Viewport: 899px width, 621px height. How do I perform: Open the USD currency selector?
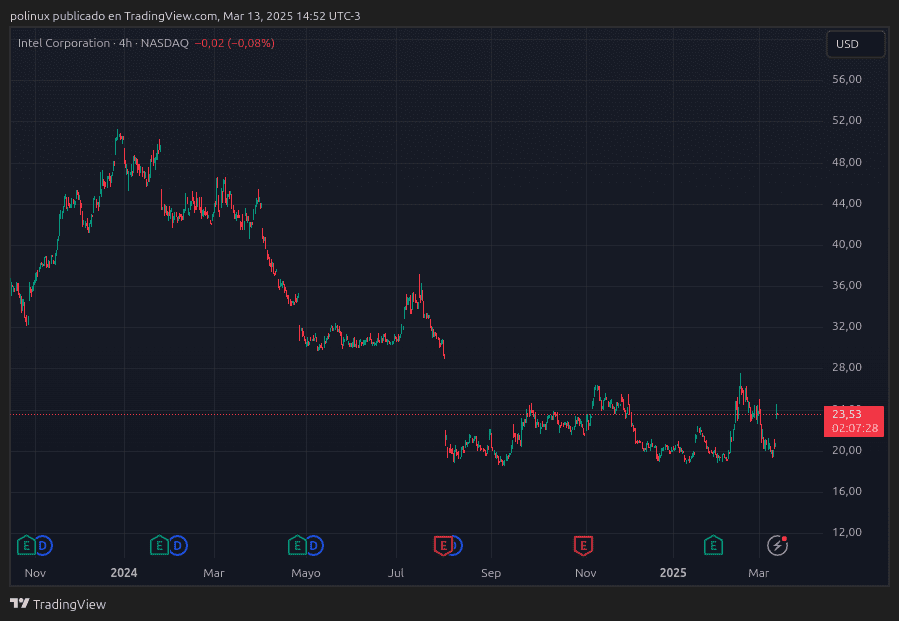coord(855,44)
